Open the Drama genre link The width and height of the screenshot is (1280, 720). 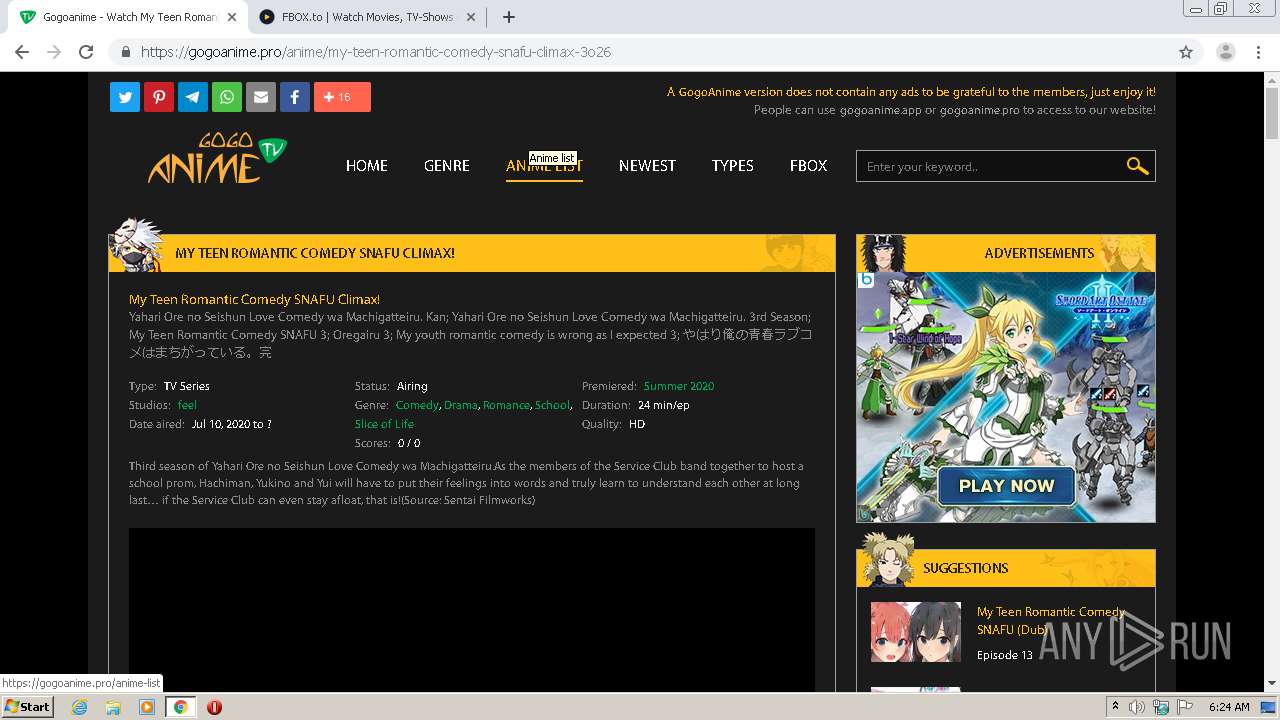[x=461, y=405]
